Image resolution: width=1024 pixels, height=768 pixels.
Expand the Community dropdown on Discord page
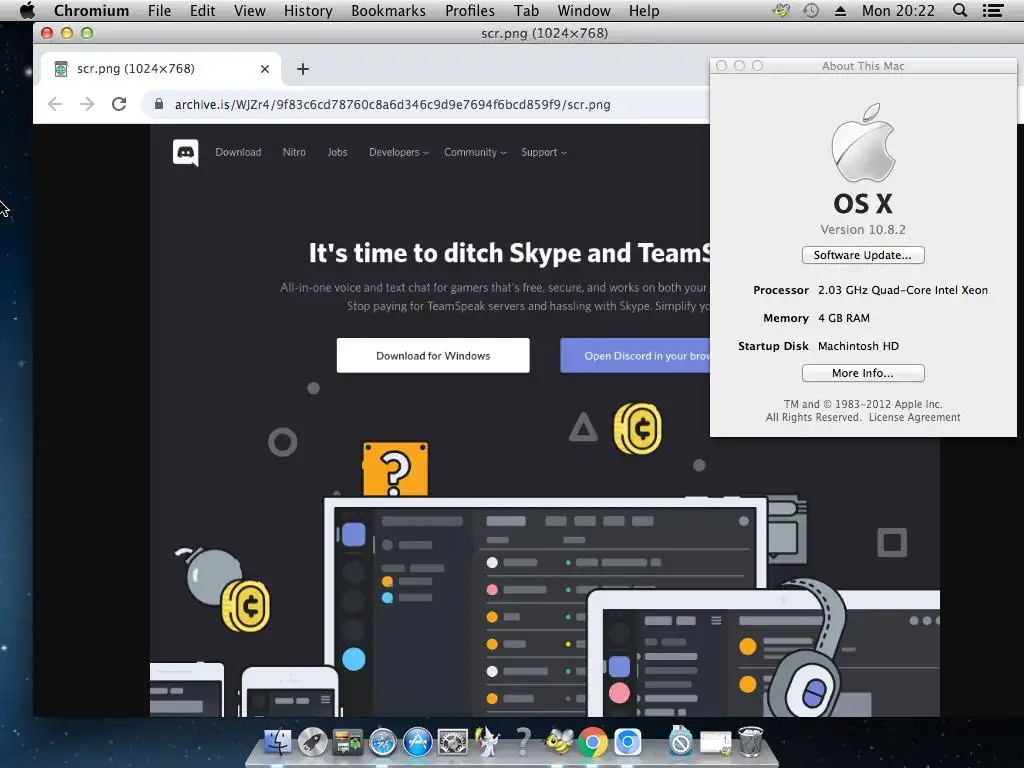(x=475, y=152)
